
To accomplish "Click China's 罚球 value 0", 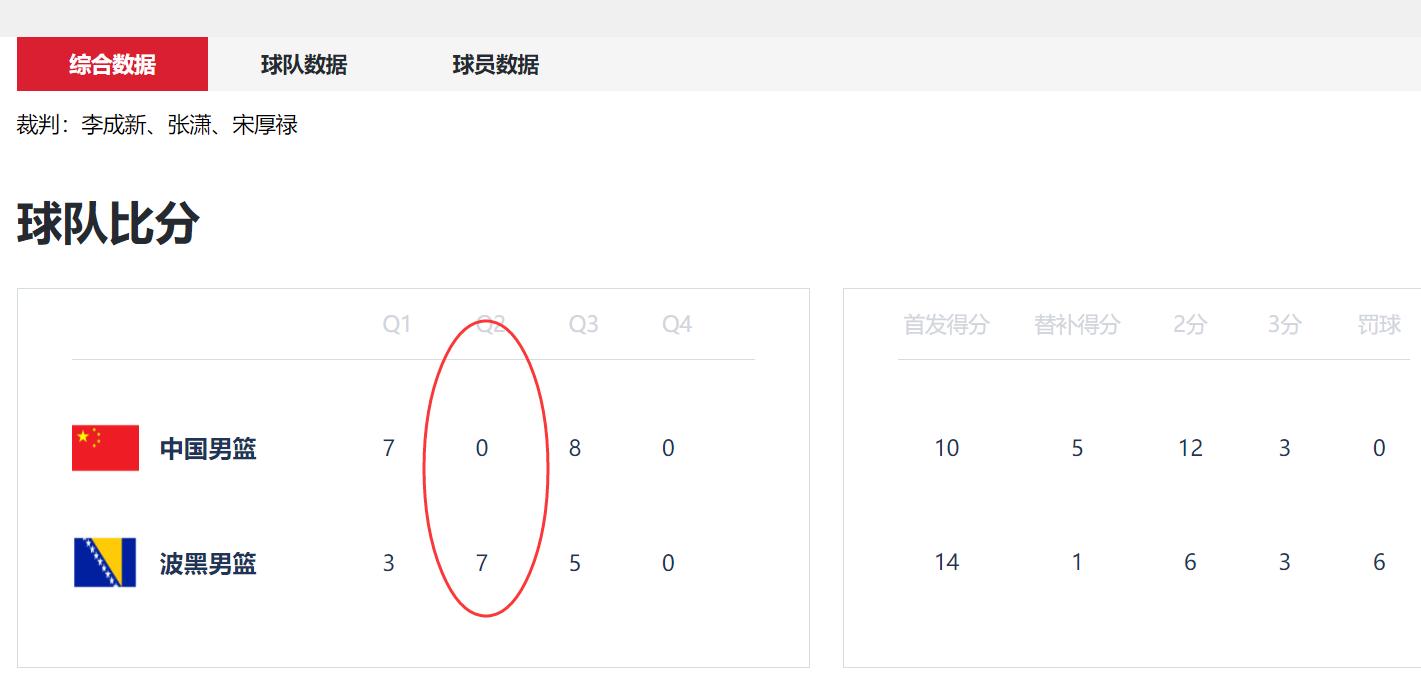I will pyautogui.click(x=1379, y=448).
